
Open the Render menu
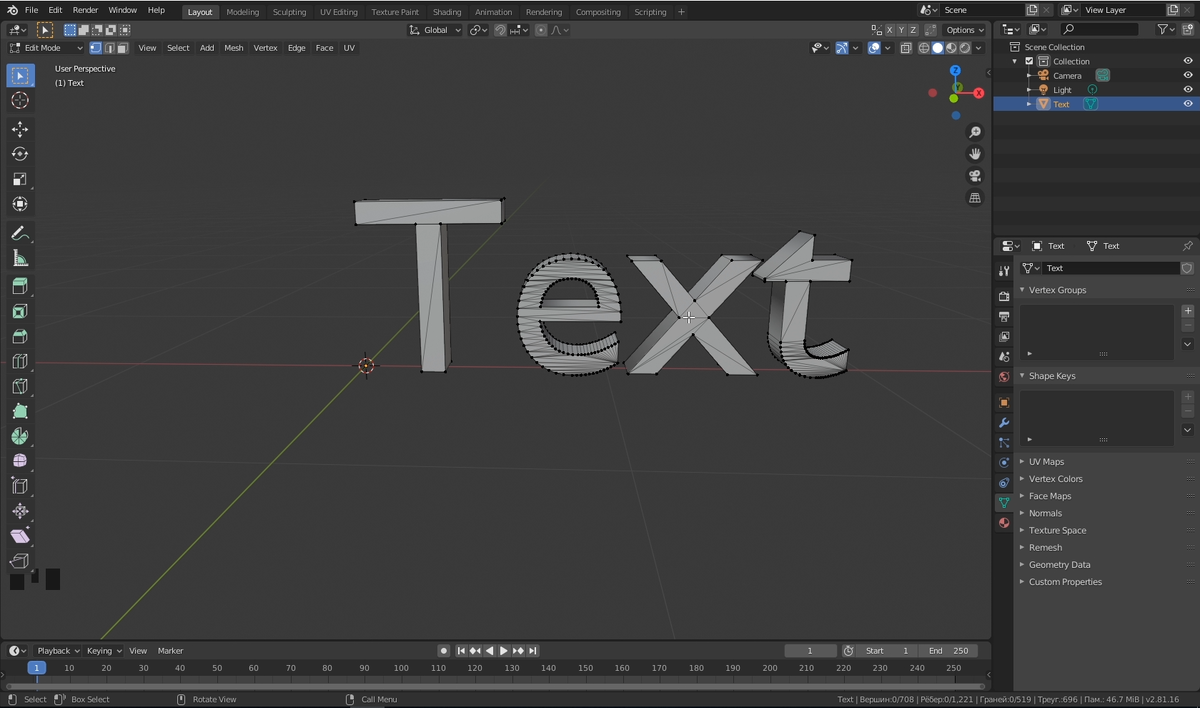tap(85, 10)
